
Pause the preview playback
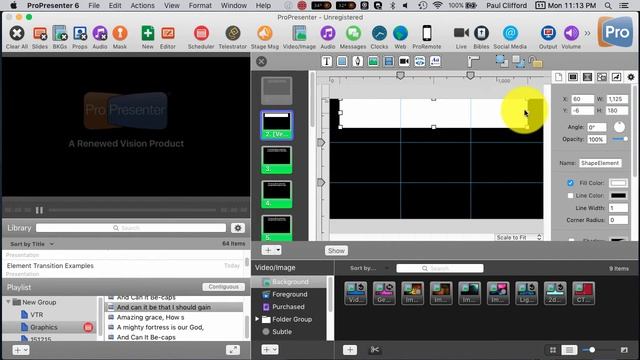(39, 210)
